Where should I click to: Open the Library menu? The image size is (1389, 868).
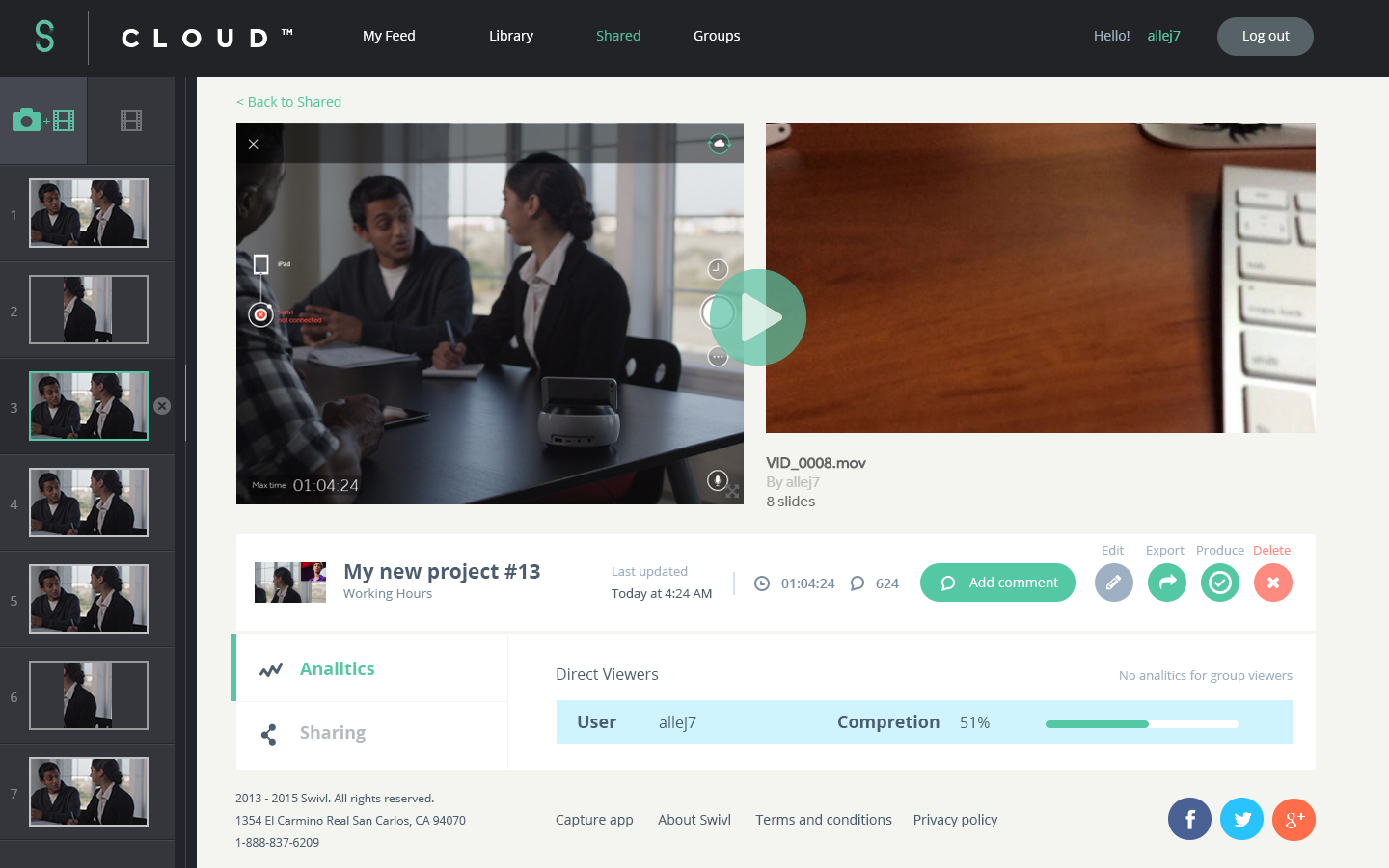click(511, 36)
